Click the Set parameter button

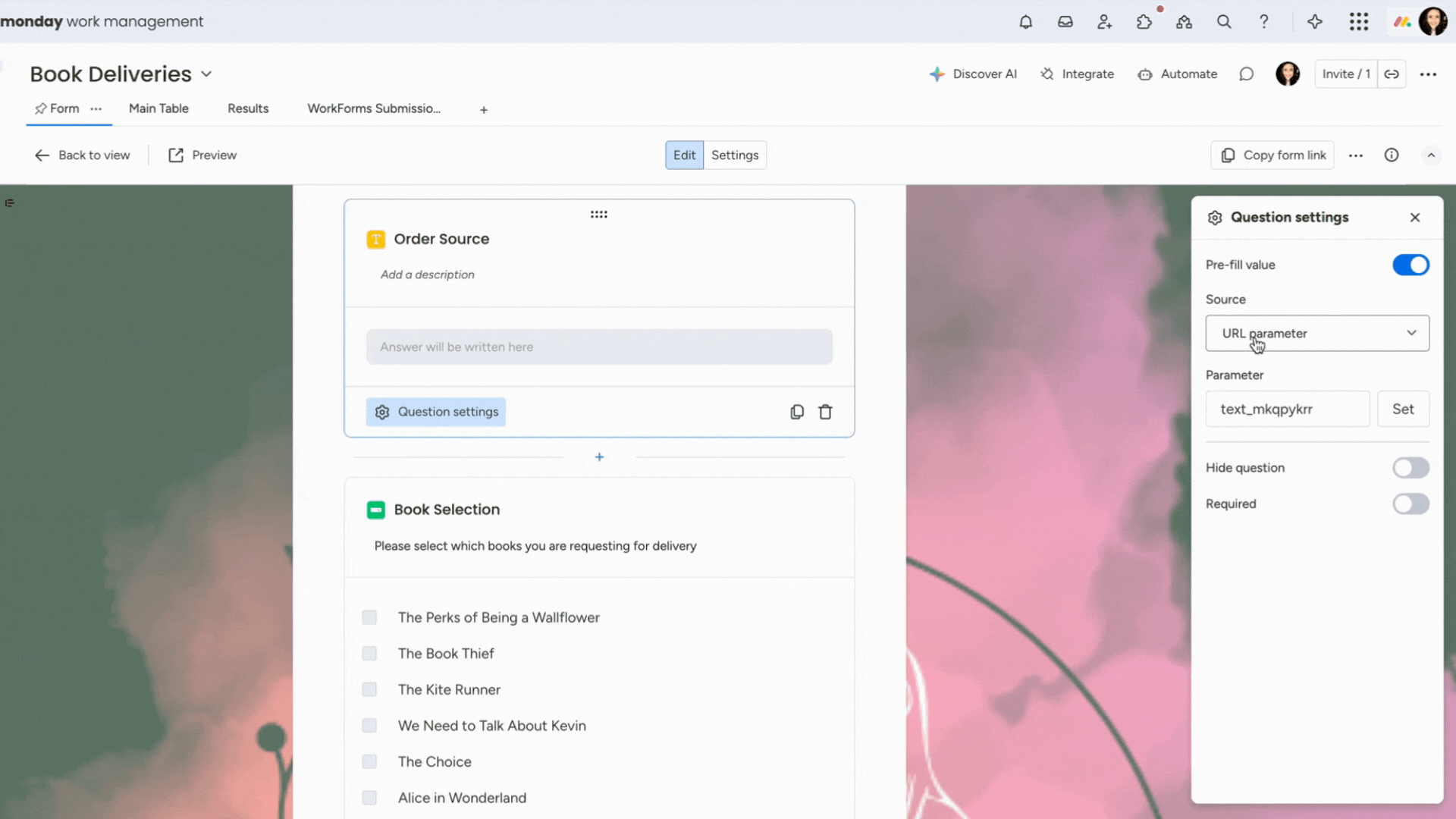pyautogui.click(x=1403, y=409)
